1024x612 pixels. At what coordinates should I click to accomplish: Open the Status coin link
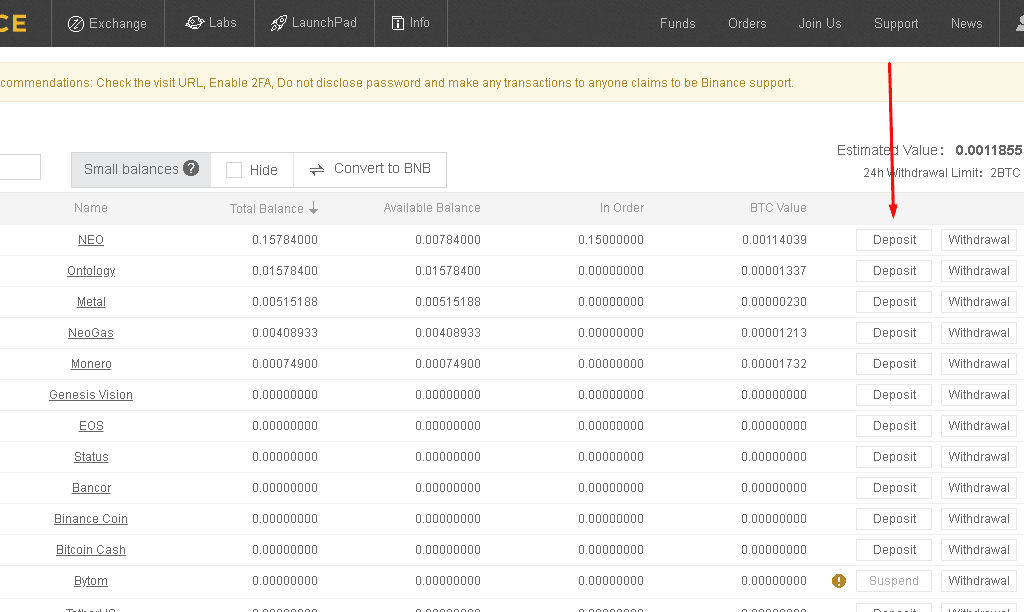[91, 457]
